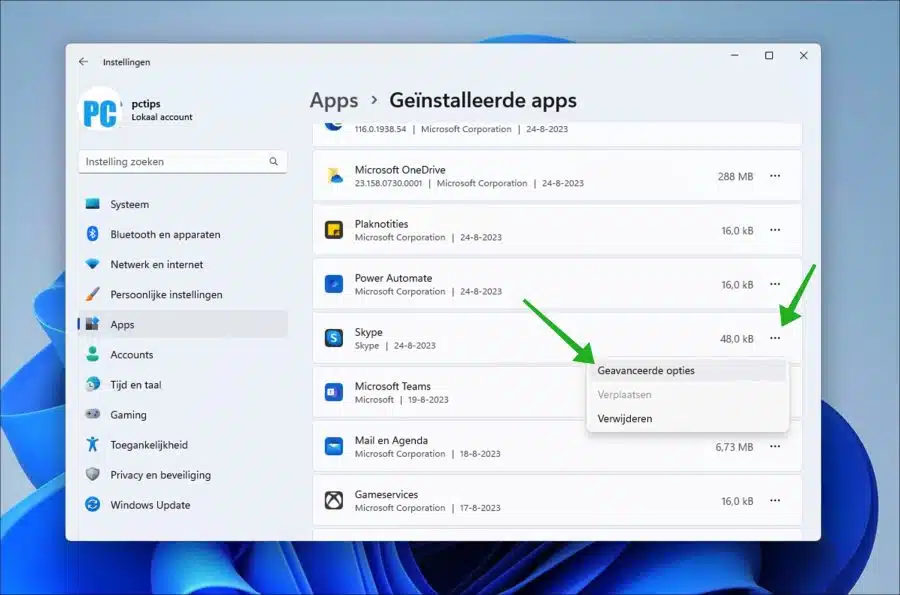Open more options for Mail en Agenda
The width and height of the screenshot is (900, 595).
click(775, 446)
